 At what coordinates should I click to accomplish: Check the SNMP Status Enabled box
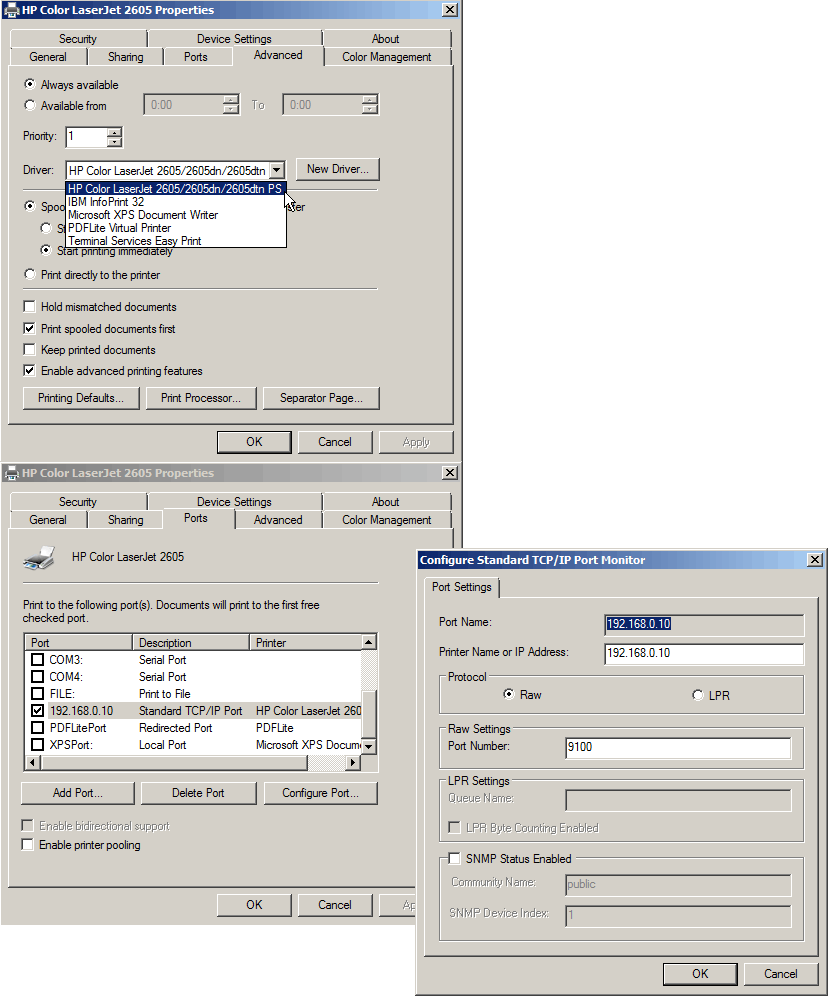pos(454,858)
